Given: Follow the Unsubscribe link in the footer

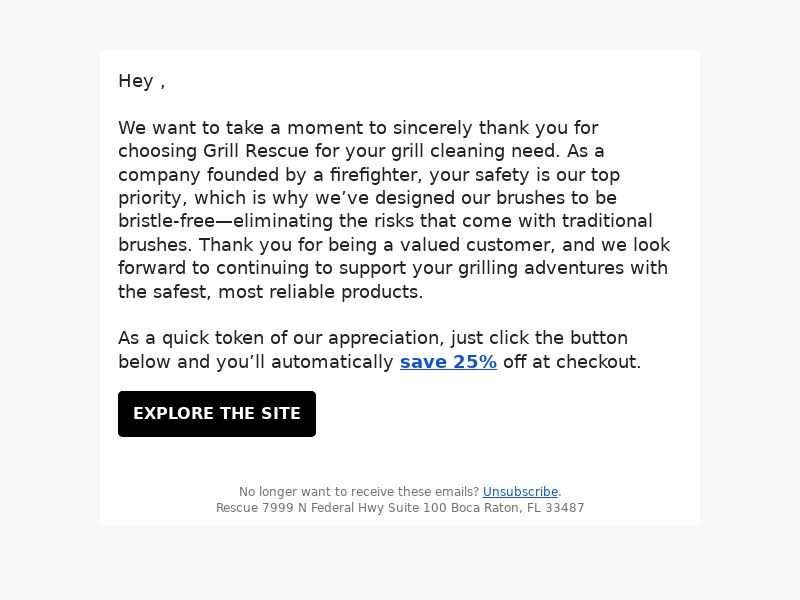Looking at the screenshot, I should (520, 491).
